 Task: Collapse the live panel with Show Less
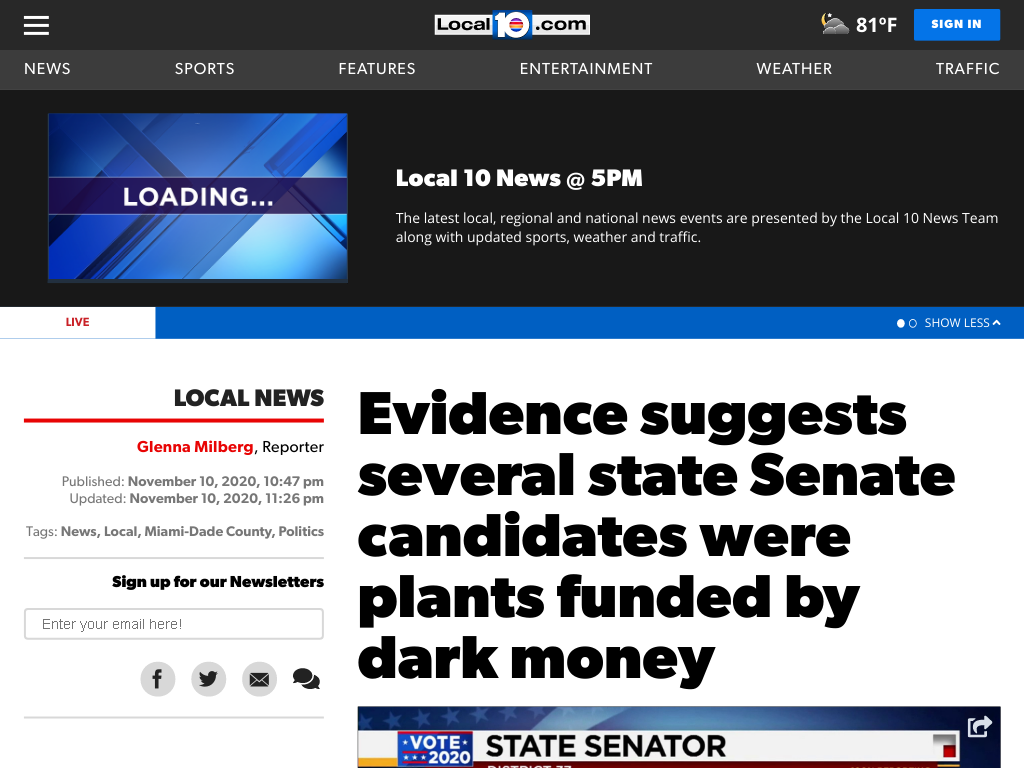(x=962, y=323)
